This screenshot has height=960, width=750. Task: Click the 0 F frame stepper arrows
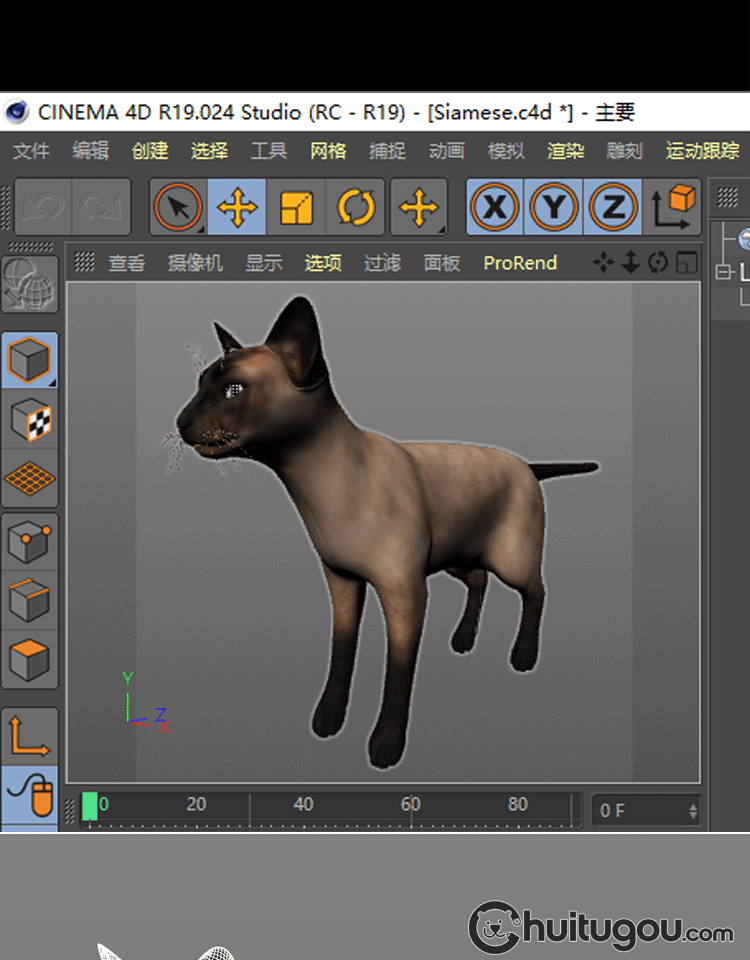(692, 811)
